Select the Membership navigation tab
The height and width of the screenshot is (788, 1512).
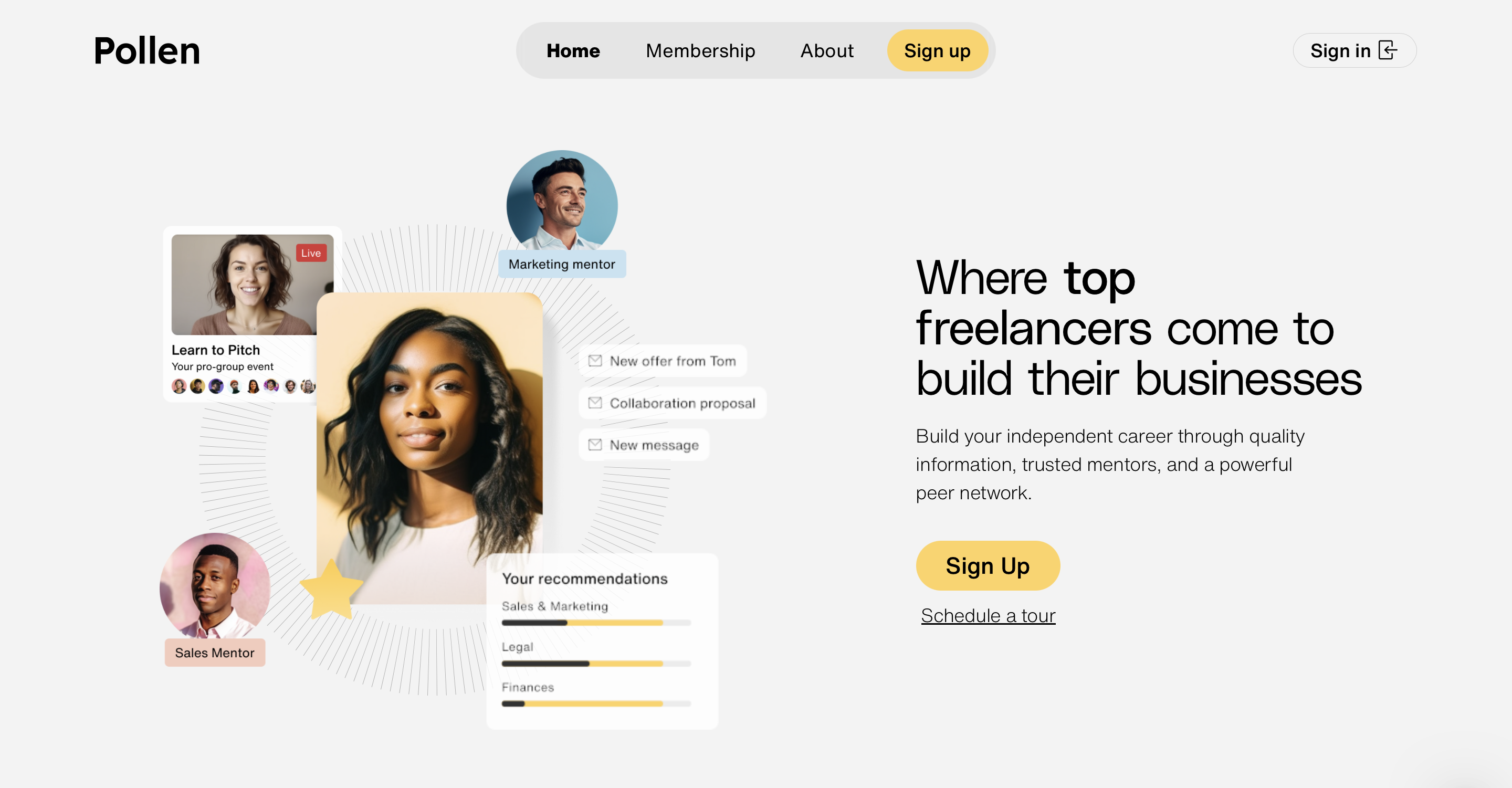click(700, 50)
